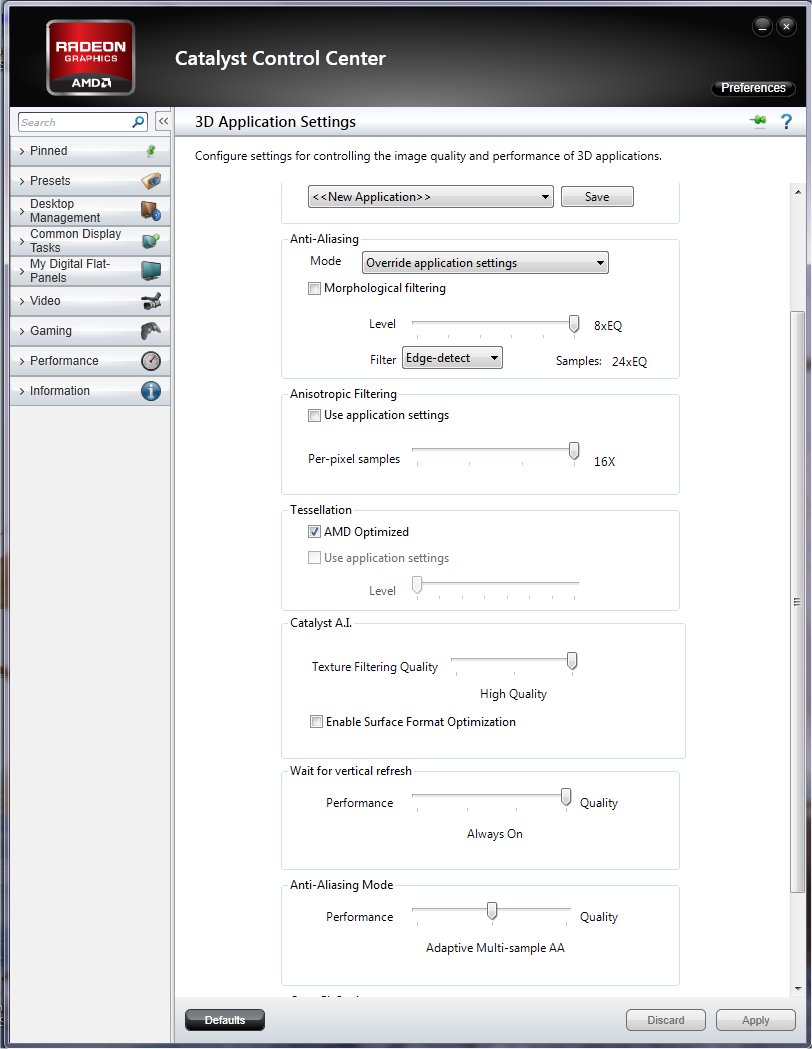Open the Preferences menu
The image size is (812, 1049).
[753, 88]
